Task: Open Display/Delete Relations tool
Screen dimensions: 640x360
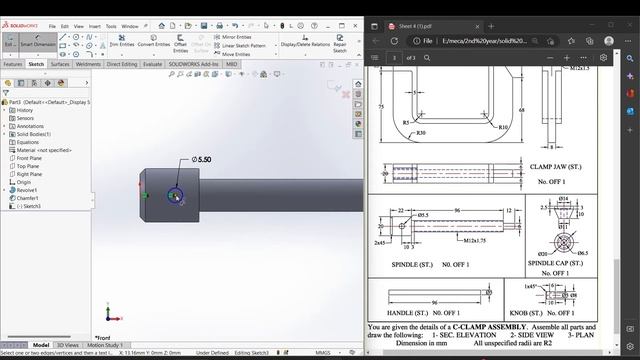Action: pyautogui.click(x=305, y=41)
